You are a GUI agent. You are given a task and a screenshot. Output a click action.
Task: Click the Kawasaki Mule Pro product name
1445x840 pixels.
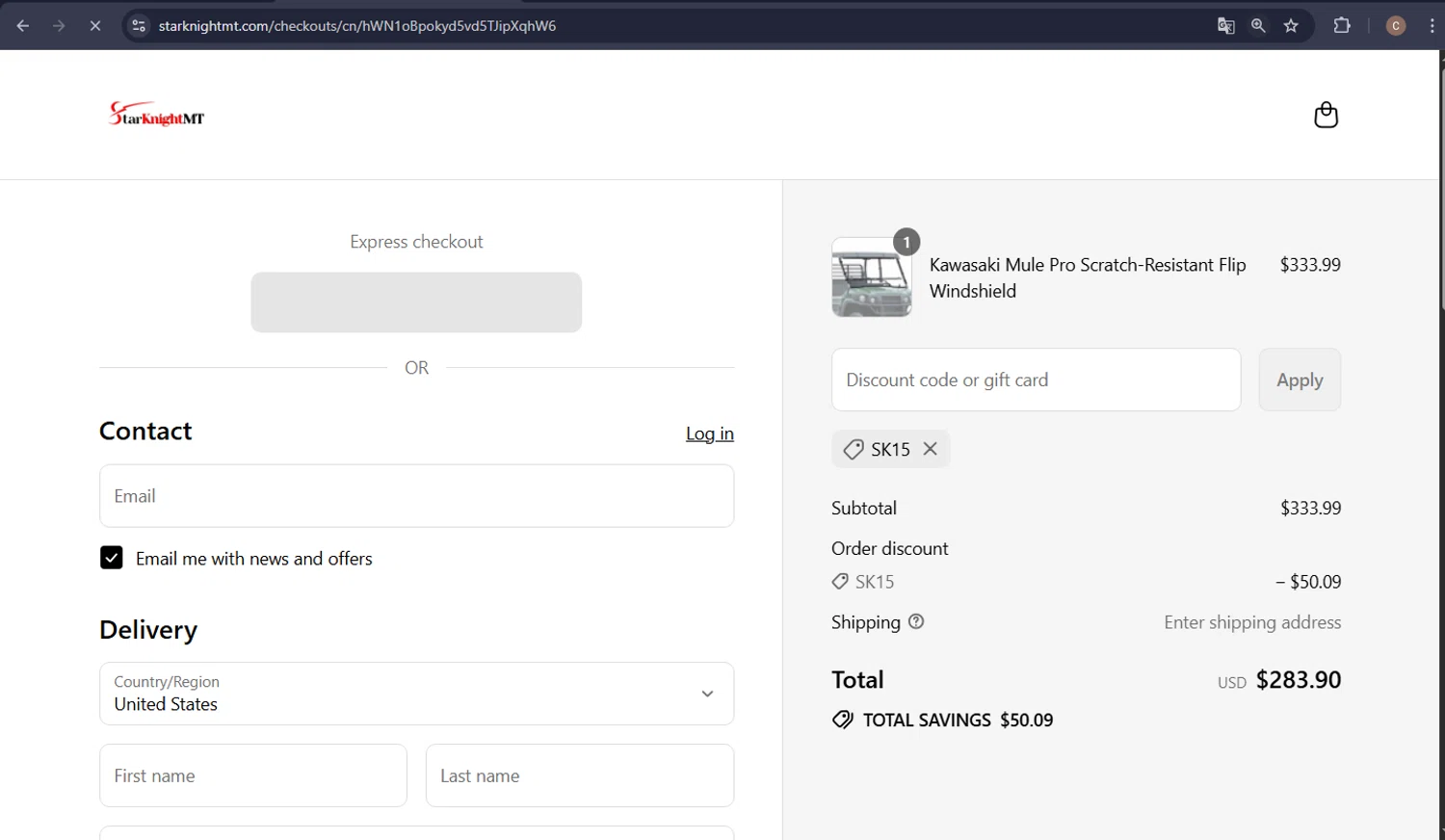click(1088, 277)
